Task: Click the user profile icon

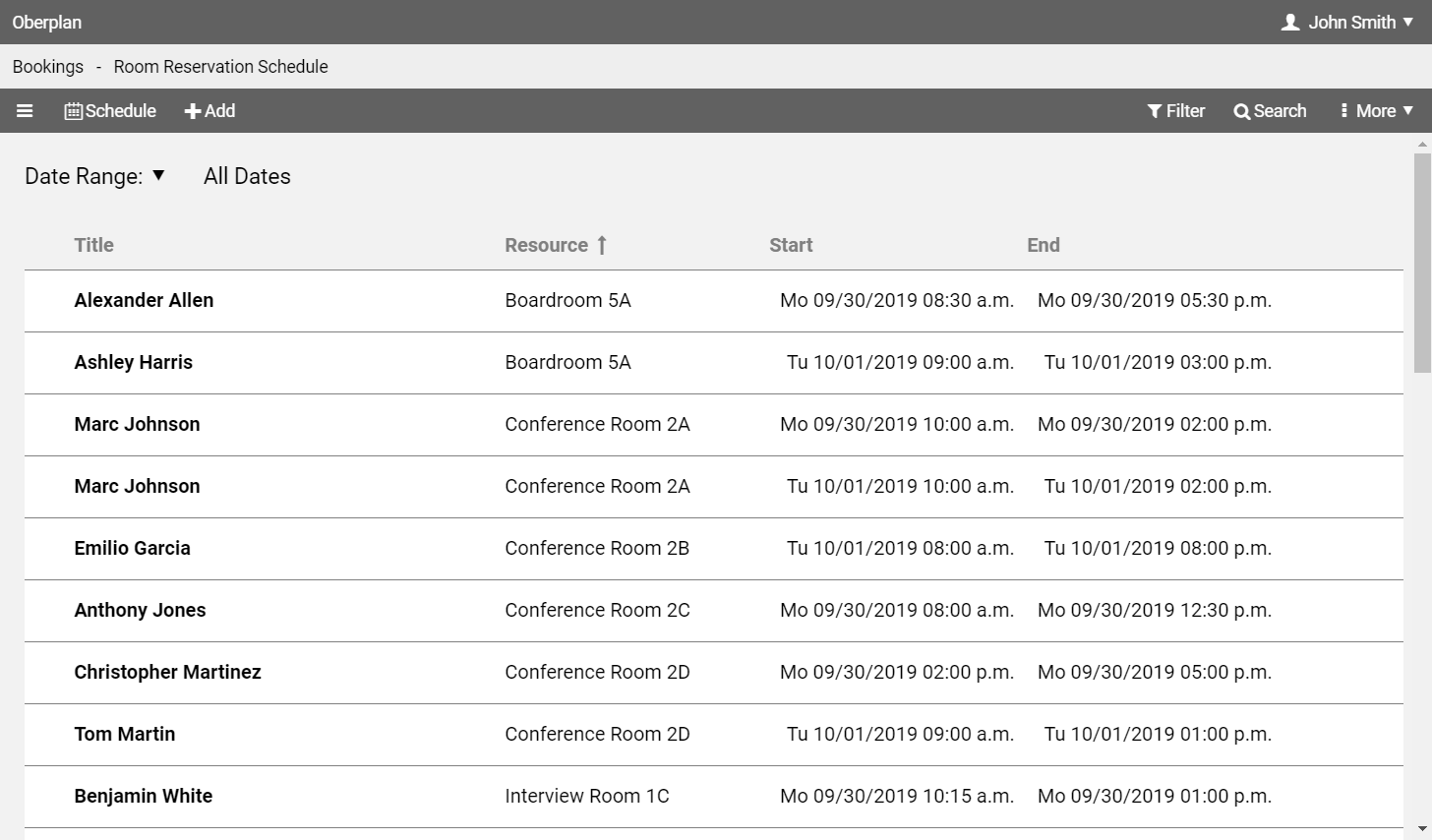Action: tap(1290, 22)
